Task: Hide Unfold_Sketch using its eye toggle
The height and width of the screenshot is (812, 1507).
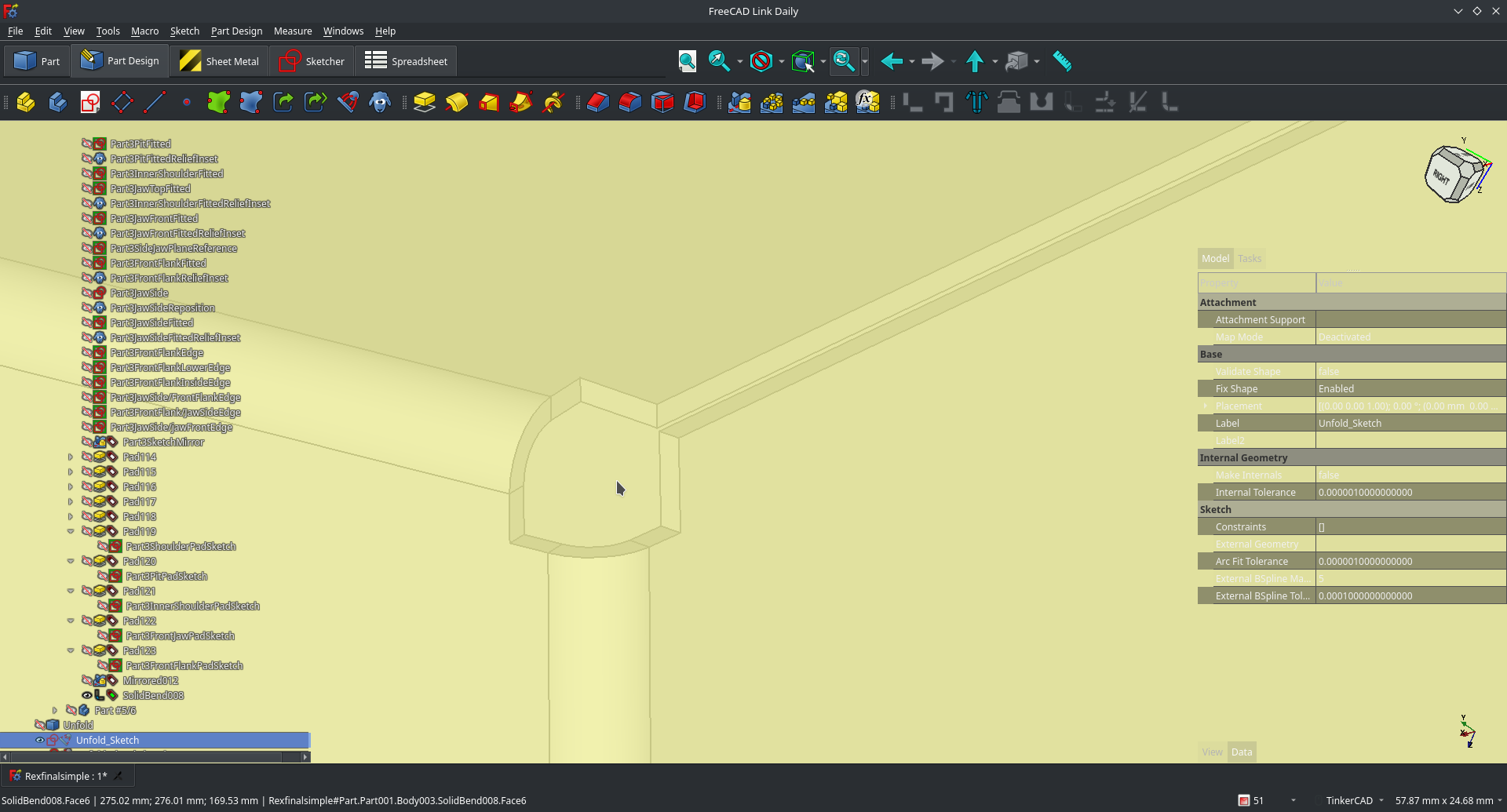Action: tap(40, 740)
